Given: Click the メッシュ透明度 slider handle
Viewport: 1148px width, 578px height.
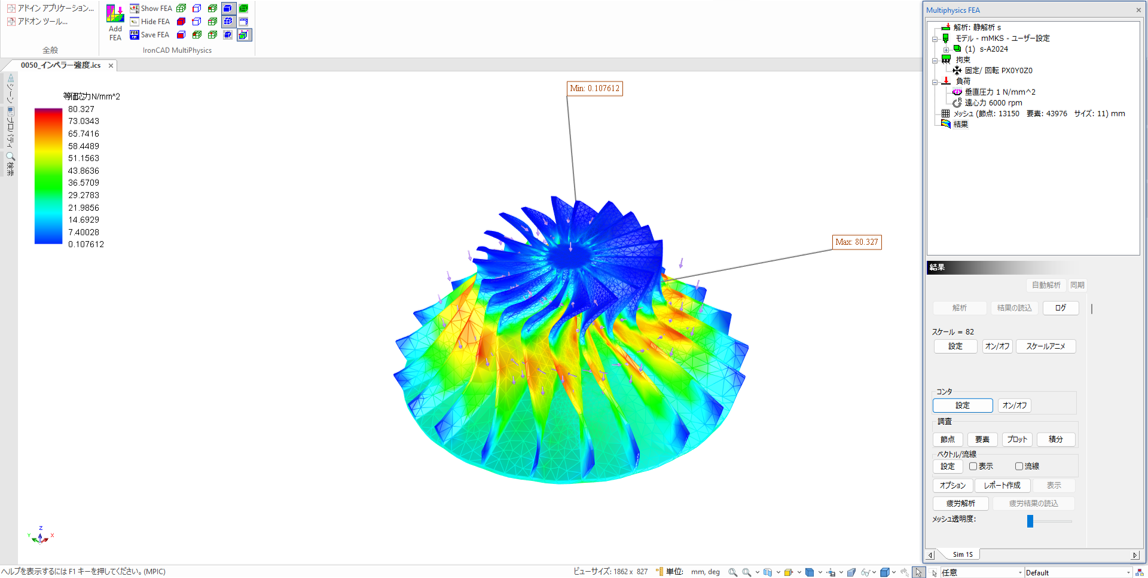Looking at the screenshot, I should pyautogui.click(x=1030, y=521).
